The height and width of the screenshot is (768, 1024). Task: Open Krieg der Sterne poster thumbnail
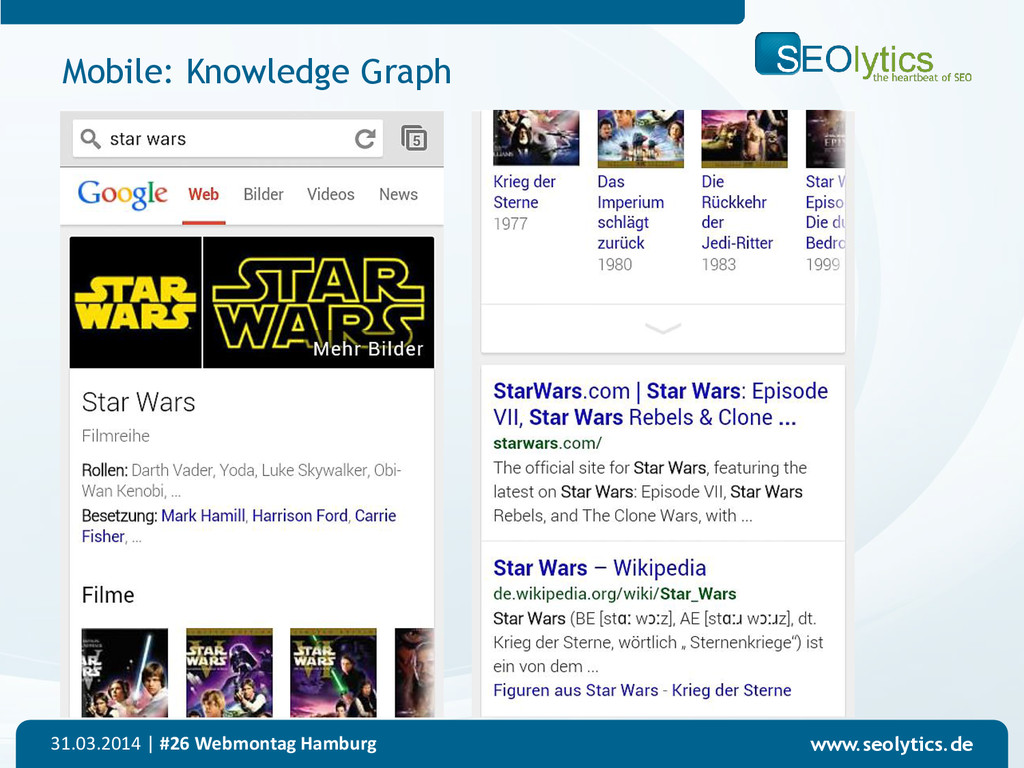[536, 138]
